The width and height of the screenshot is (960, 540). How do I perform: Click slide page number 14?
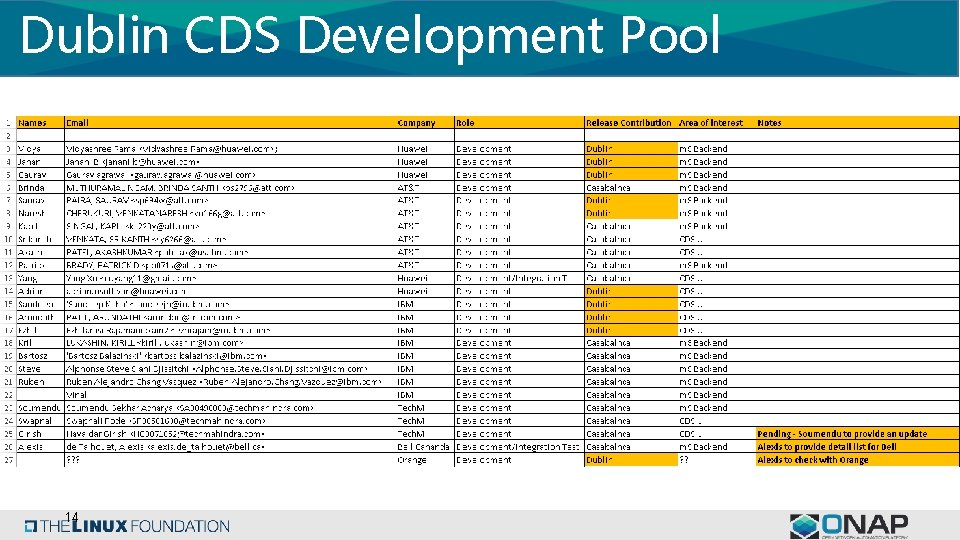(72, 517)
